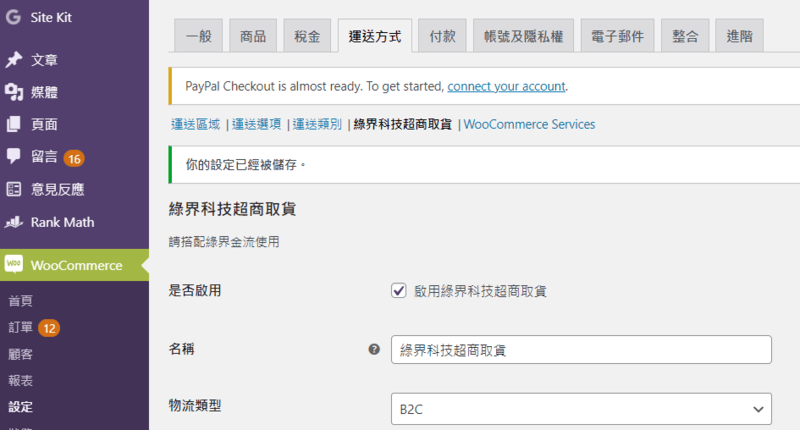Open the WooCommerce Services link
800x430 pixels.
(529, 125)
